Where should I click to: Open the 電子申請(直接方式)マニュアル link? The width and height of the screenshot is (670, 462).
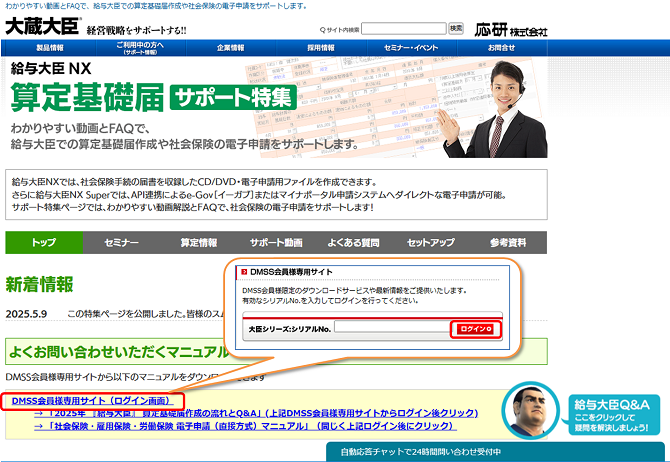tap(245, 426)
